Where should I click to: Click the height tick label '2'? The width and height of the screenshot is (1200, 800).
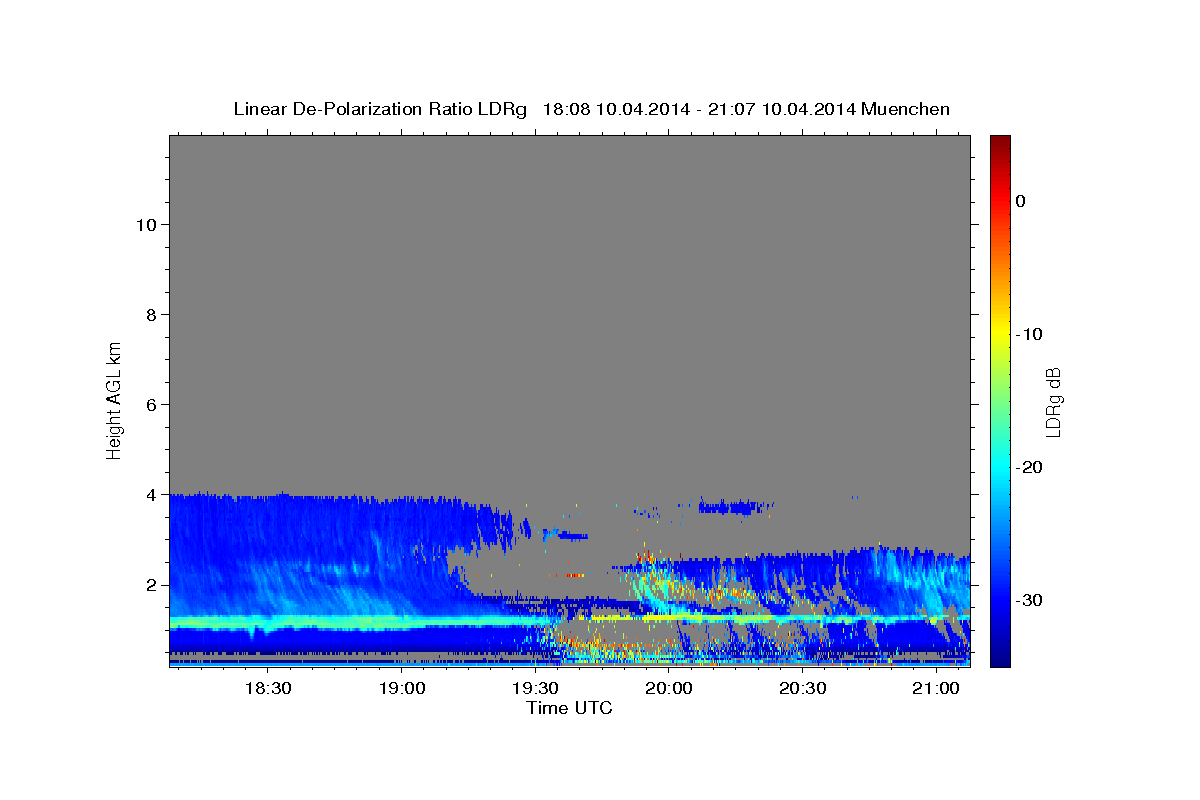coord(151,584)
